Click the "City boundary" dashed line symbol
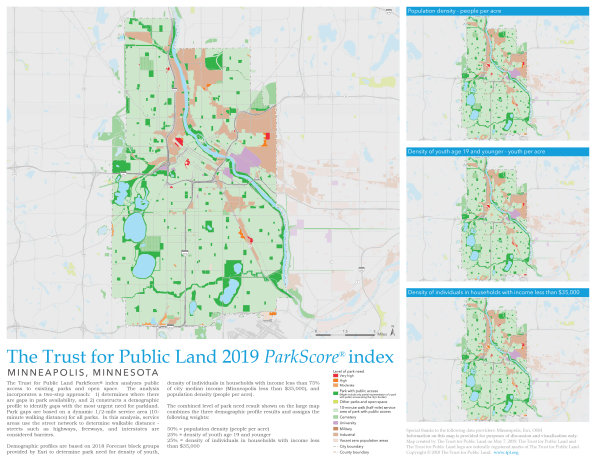Screen dimensions: 596x461 pos(335,447)
